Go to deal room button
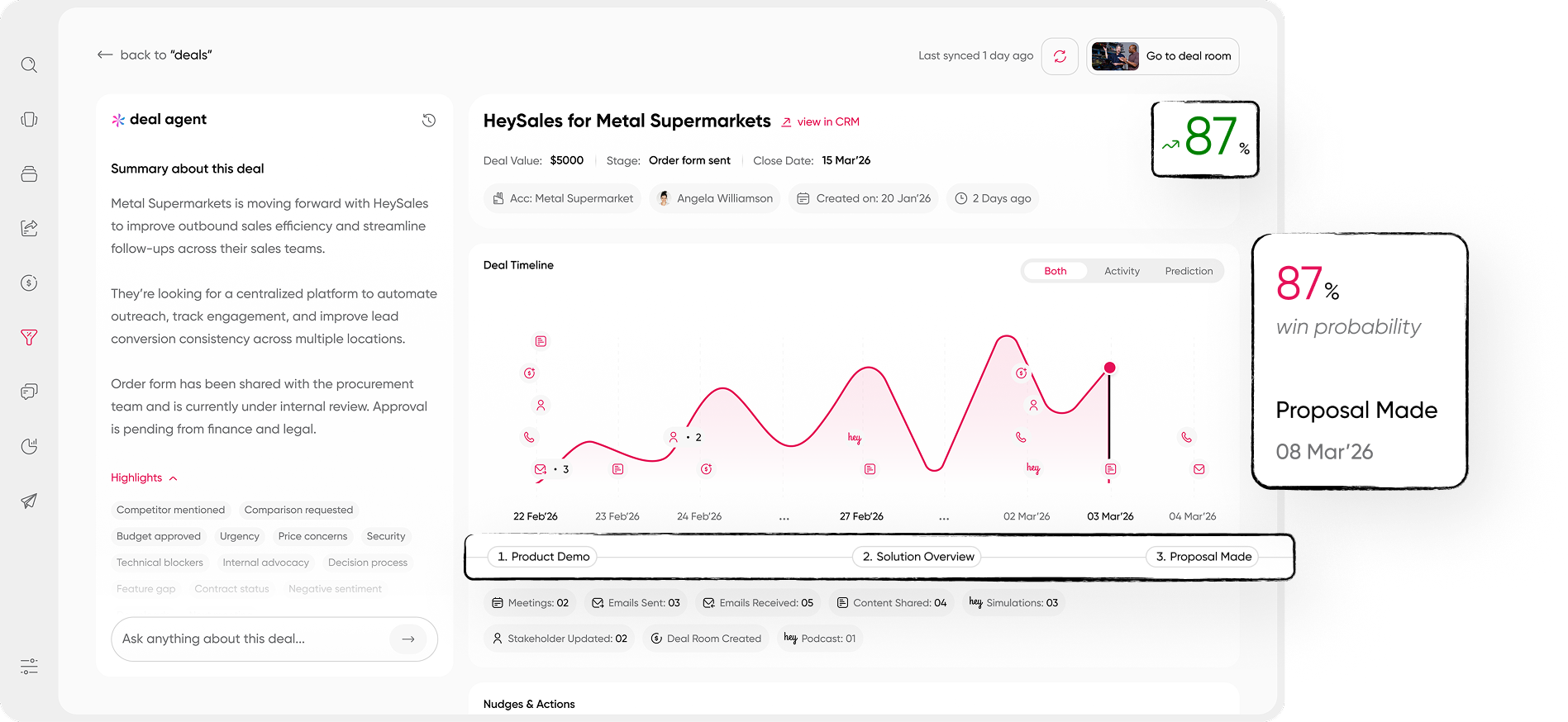The width and height of the screenshot is (1568, 722). (1163, 56)
